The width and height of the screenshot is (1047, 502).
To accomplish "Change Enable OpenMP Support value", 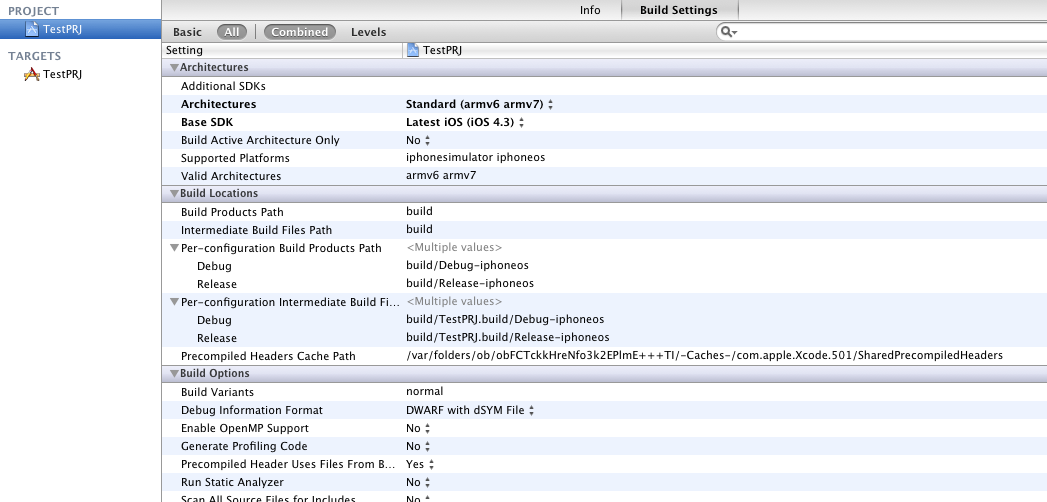I will pyautogui.click(x=418, y=429).
